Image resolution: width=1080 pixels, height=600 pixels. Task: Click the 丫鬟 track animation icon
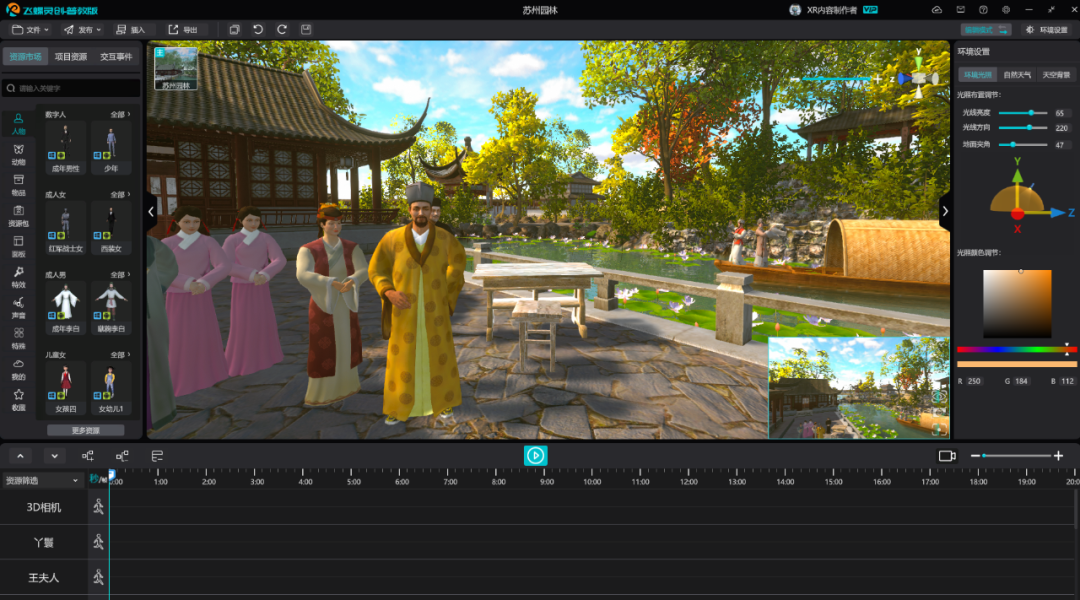pyautogui.click(x=98, y=542)
